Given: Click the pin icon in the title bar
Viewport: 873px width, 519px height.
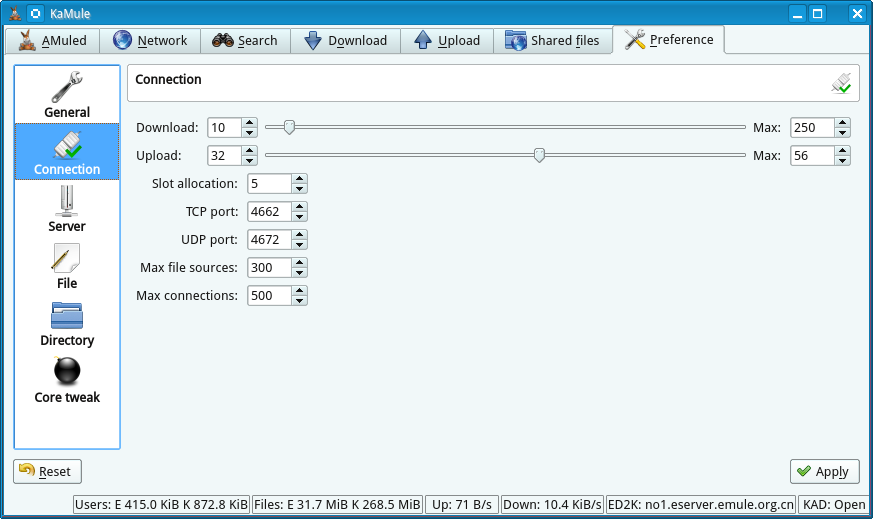Looking at the screenshot, I should [36, 13].
